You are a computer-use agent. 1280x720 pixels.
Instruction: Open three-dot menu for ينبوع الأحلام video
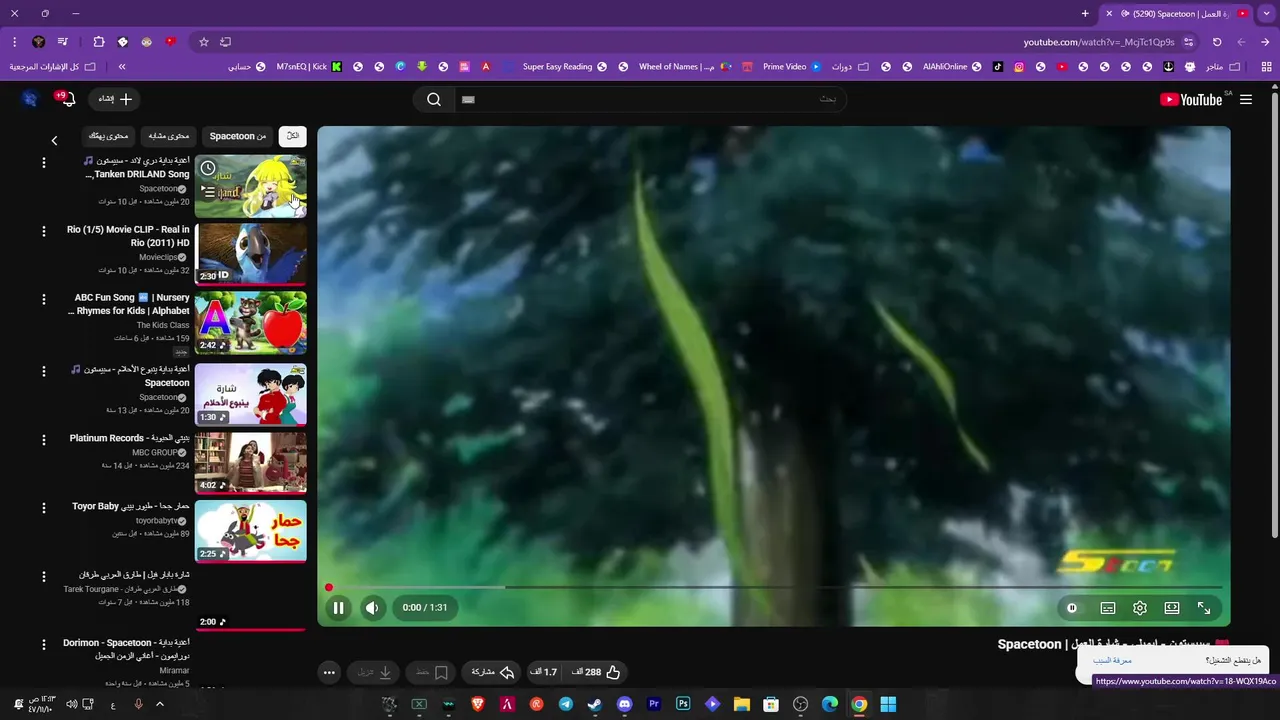[x=43, y=371]
